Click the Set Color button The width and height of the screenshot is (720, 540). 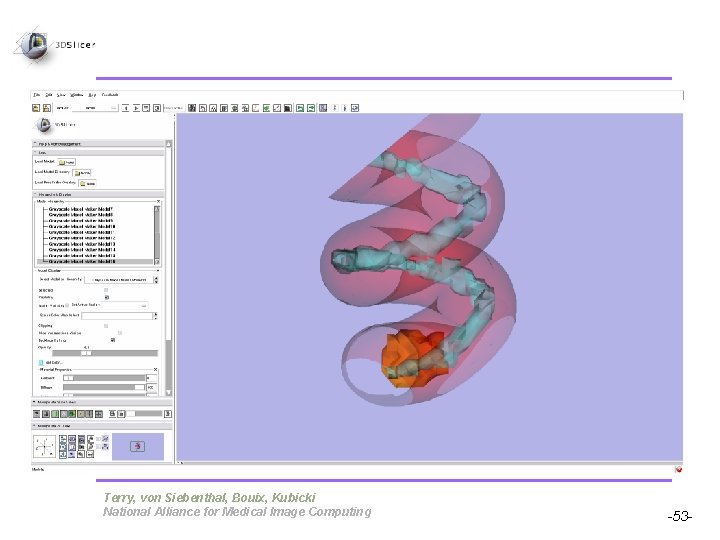tap(51, 363)
